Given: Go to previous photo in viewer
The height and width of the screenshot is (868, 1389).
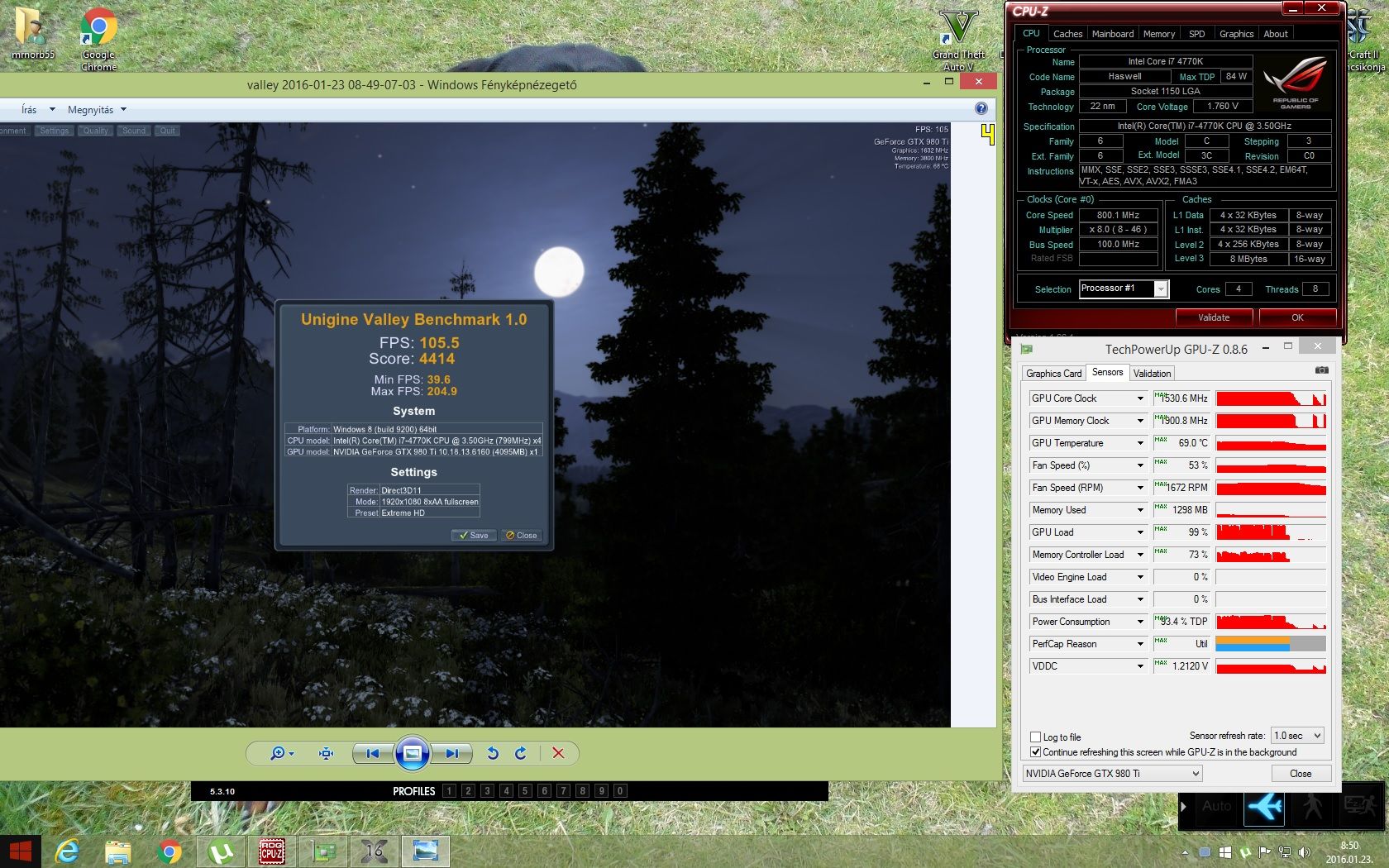Looking at the screenshot, I should (x=373, y=753).
